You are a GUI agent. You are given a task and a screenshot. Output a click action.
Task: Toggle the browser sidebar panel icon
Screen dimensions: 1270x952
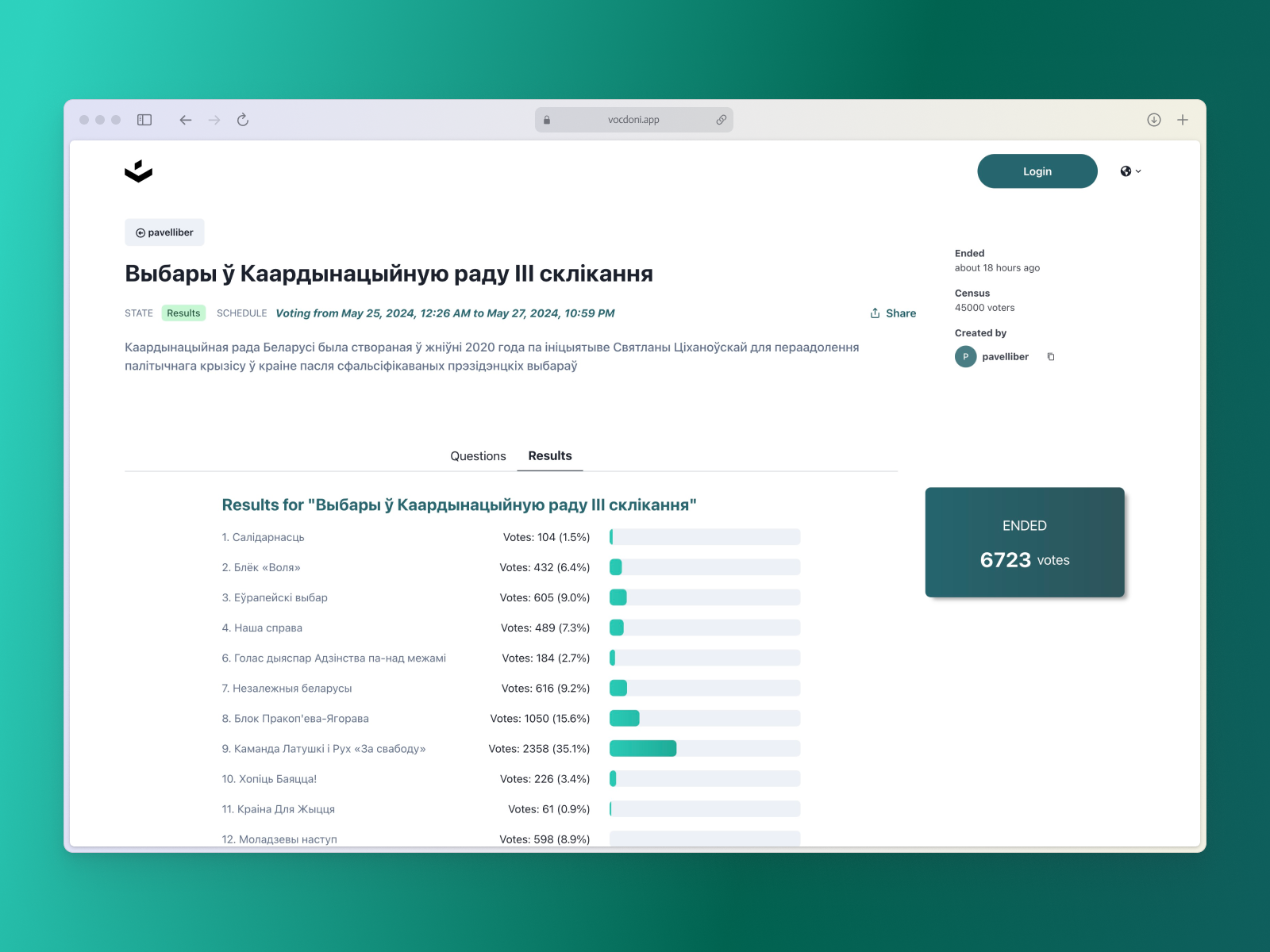click(x=144, y=120)
